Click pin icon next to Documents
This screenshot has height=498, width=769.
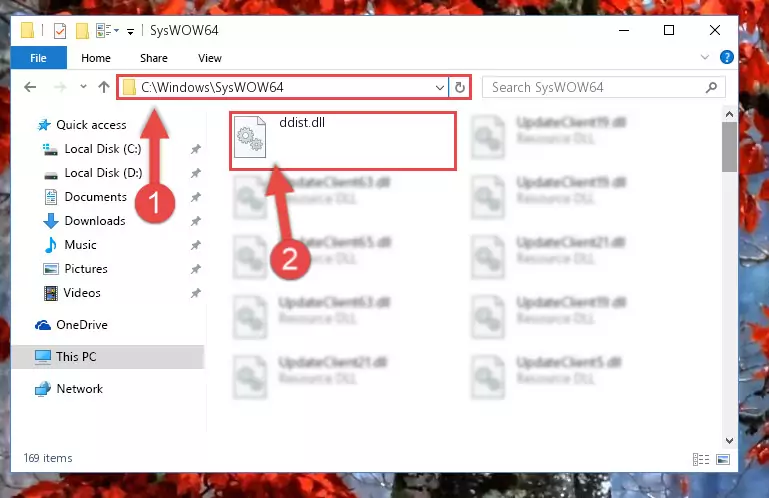196,197
